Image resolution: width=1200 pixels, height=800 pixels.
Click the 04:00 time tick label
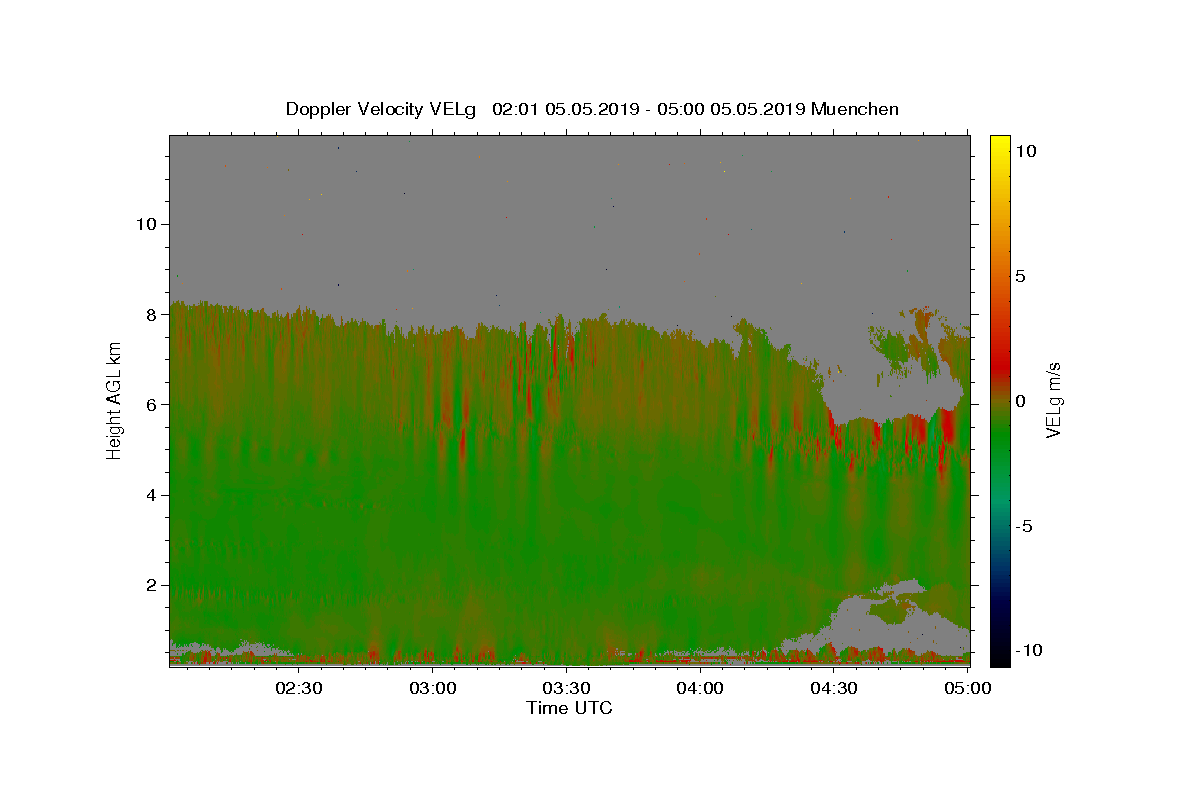[x=700, y=688]
